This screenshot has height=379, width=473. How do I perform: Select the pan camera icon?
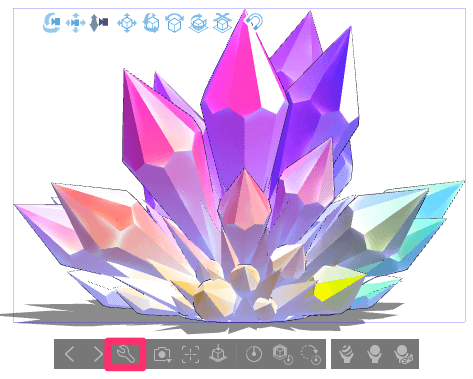[76, 23]
